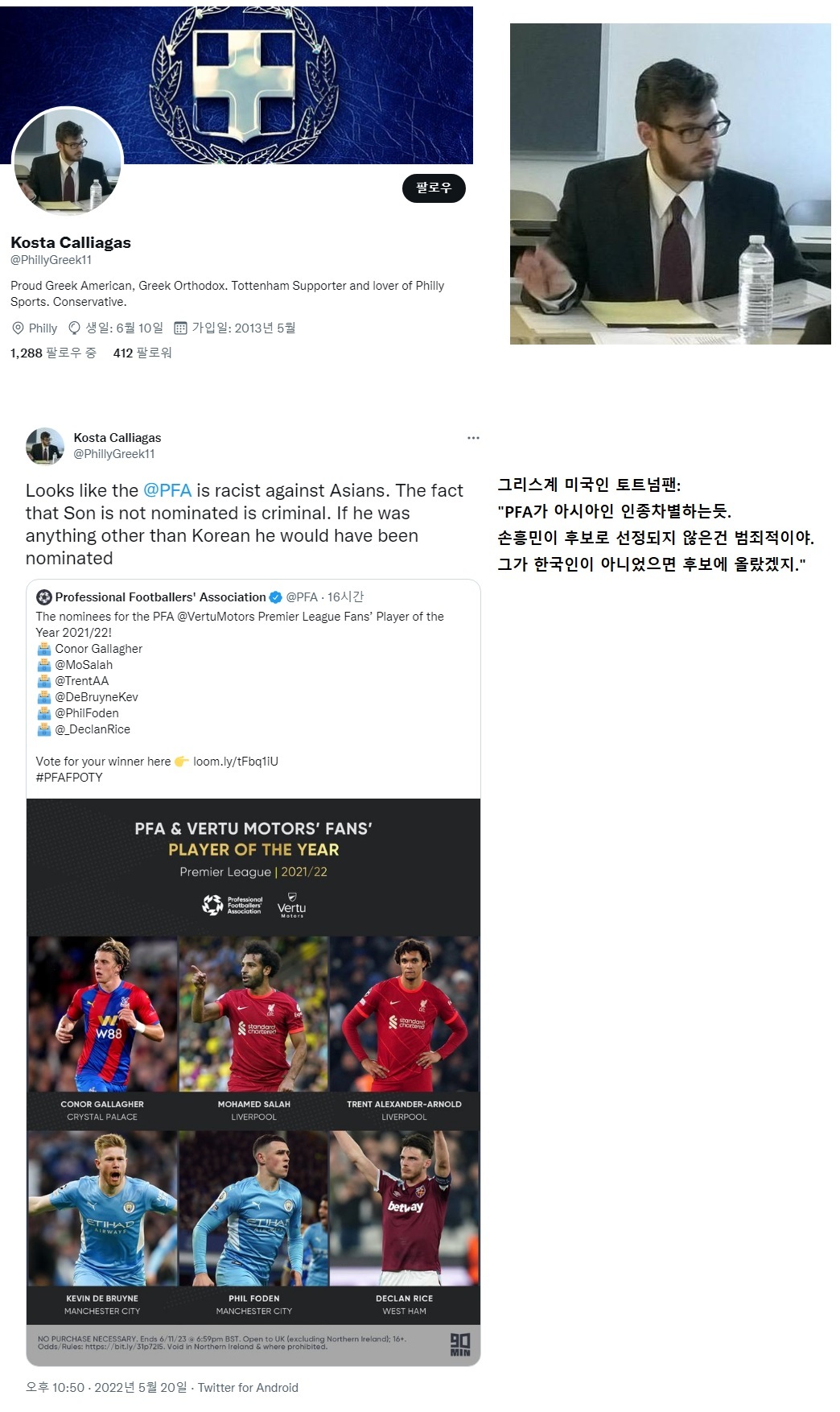Click the birthday balloon icon
Viewport: 840px width, 1412px height.
[x=75, y=328]
